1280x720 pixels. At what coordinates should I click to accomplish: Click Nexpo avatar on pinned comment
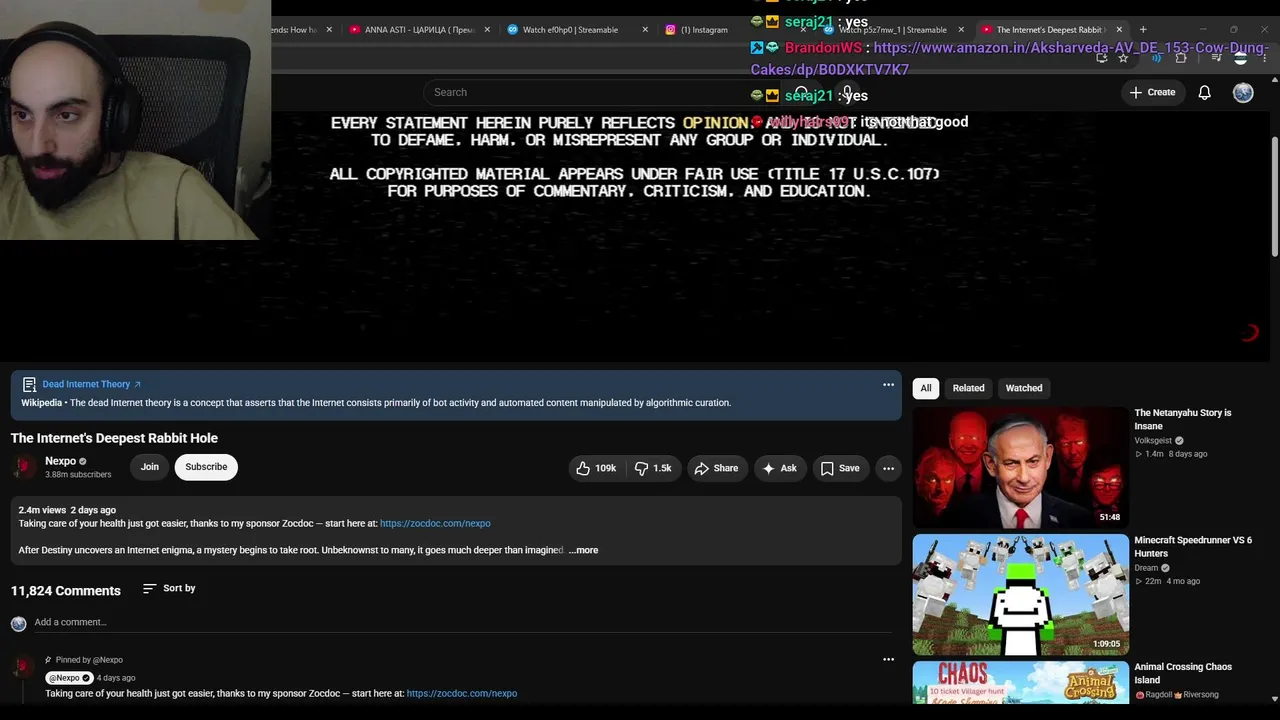tap(22, 667)
